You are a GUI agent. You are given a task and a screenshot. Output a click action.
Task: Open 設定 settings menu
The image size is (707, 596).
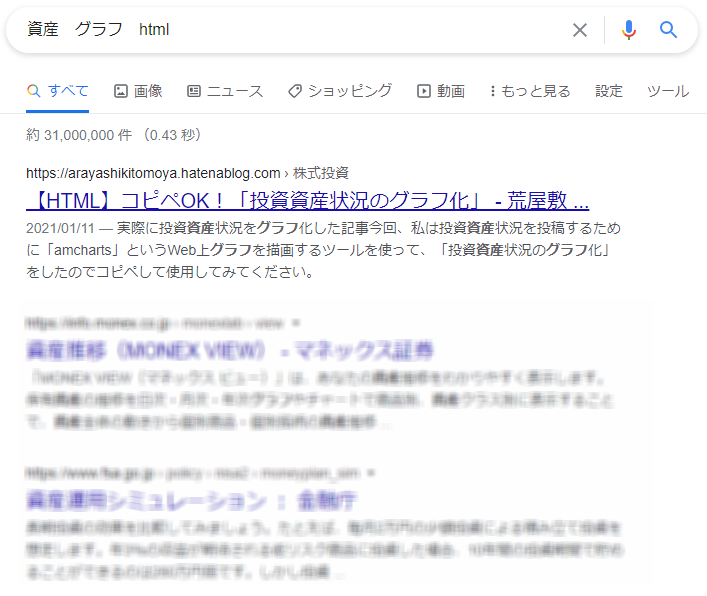click(x=609, y=91)
